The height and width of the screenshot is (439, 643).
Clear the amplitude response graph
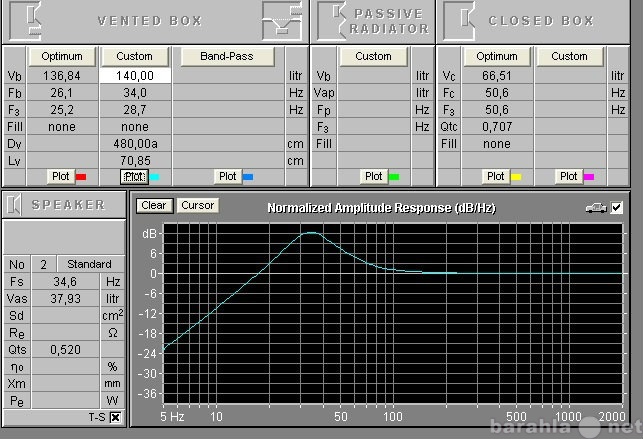[154, 205]
